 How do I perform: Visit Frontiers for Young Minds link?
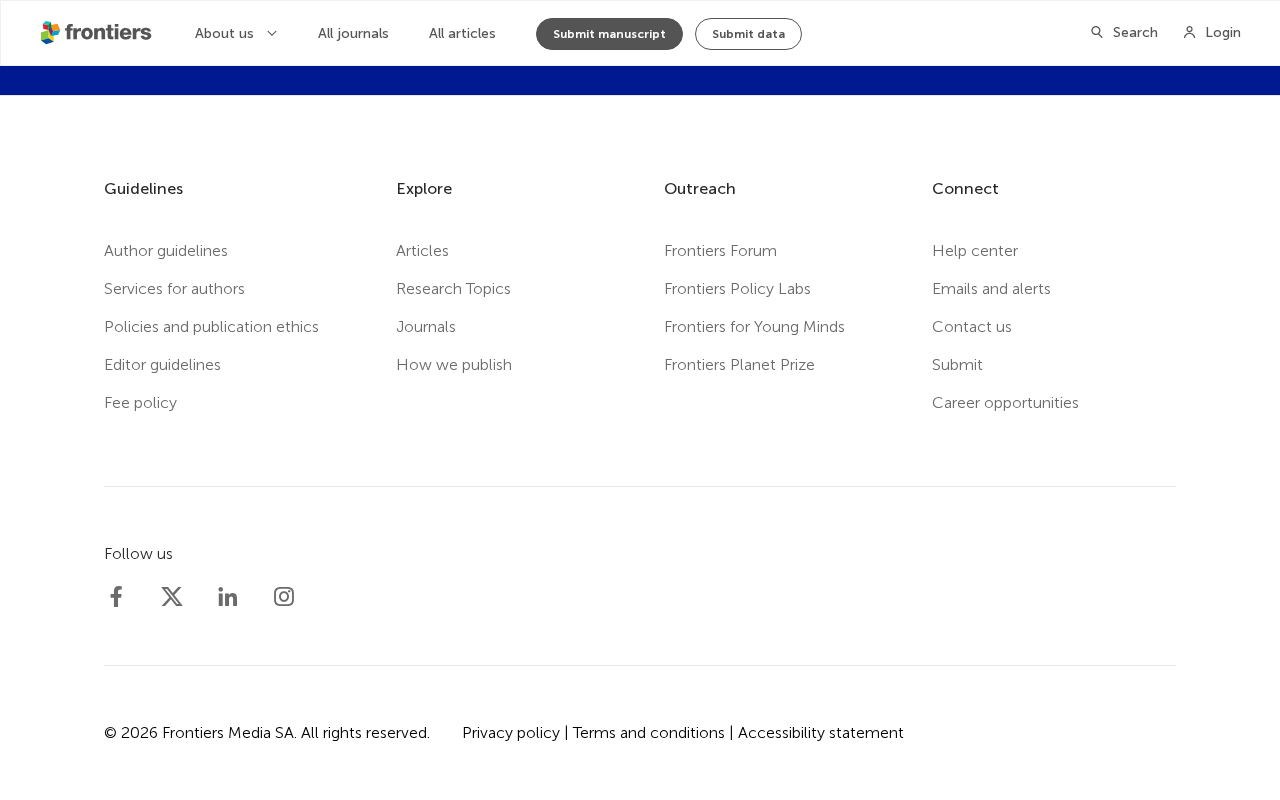pyautogui.click(x=754, y=327)
